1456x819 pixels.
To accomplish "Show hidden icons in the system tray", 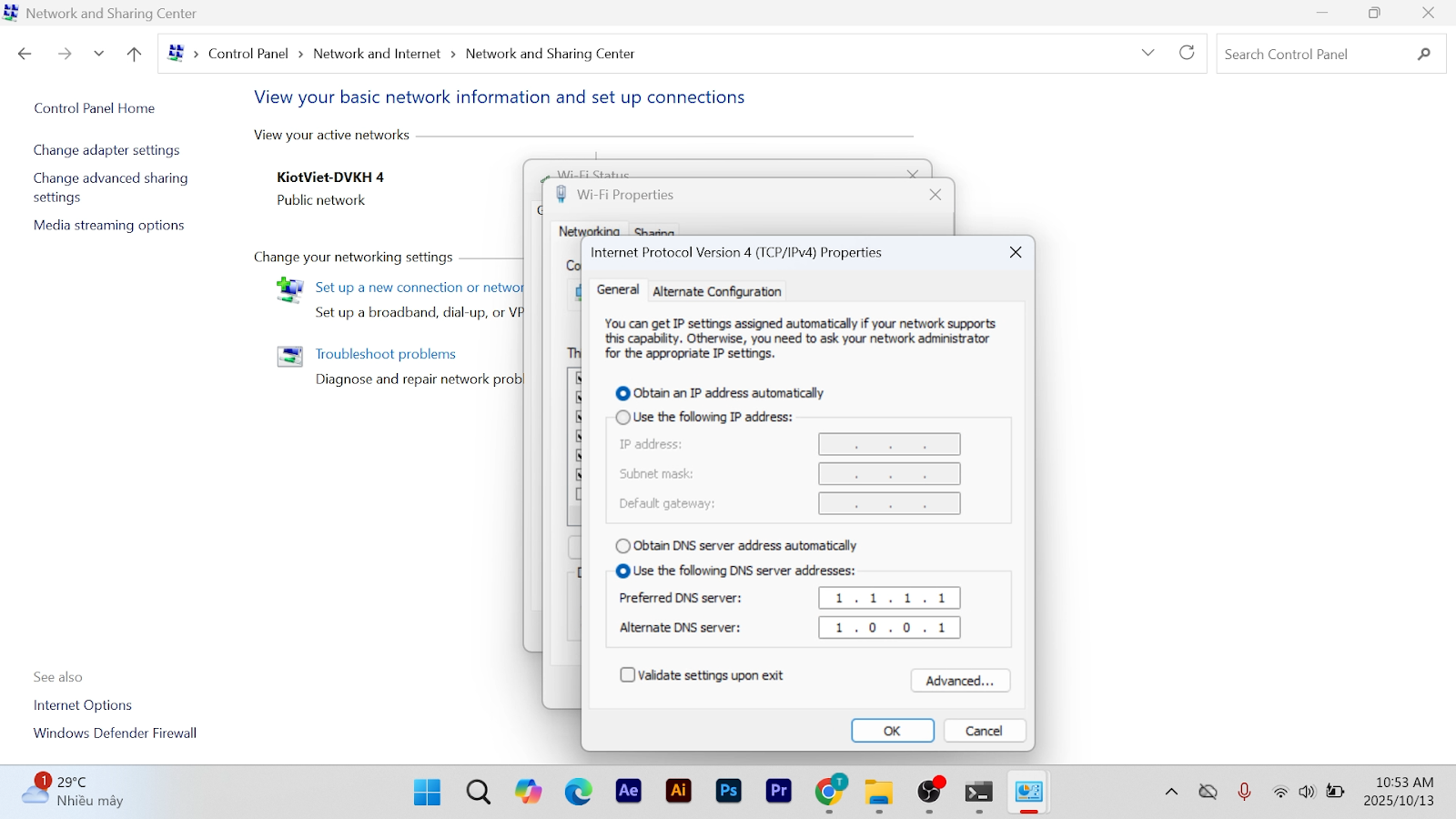I will click(x=1171, y=792).
